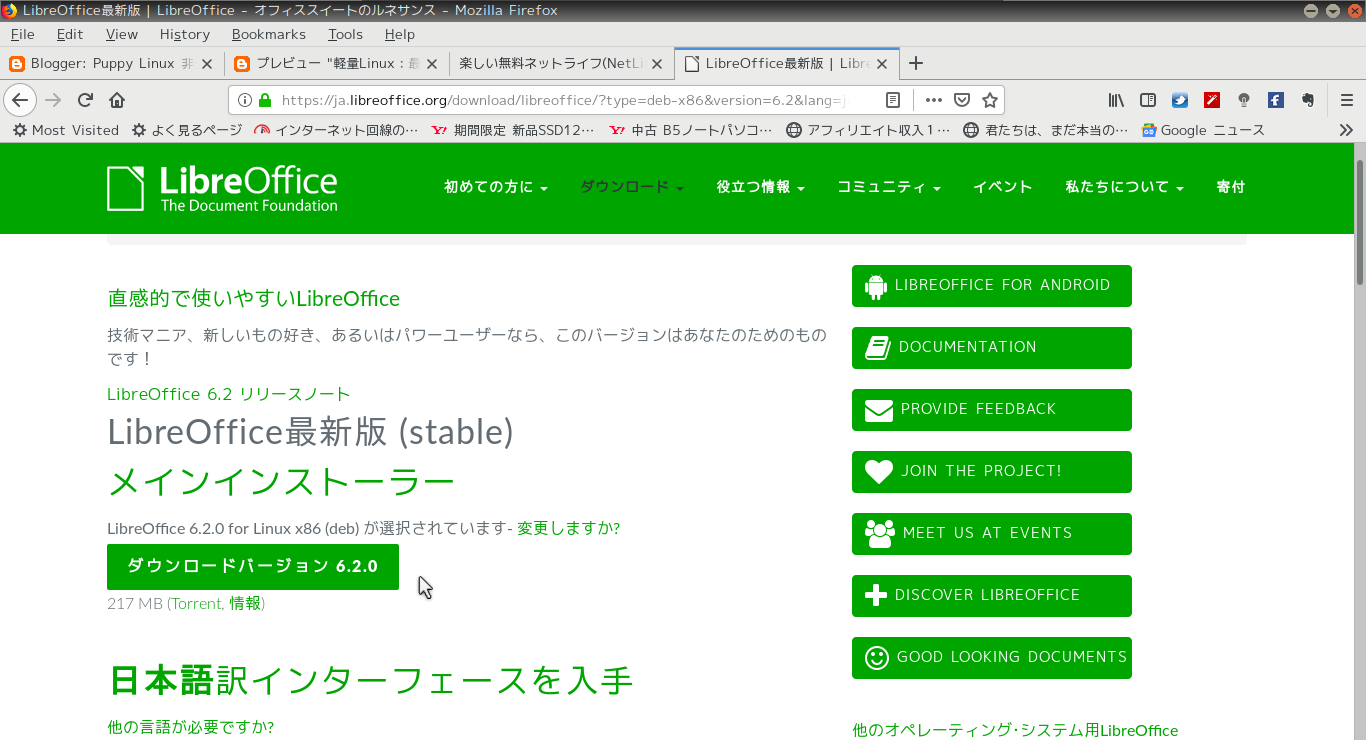Go back with the Firefox back arrow
Screen dimensions: 1366x740
(20, 100)
